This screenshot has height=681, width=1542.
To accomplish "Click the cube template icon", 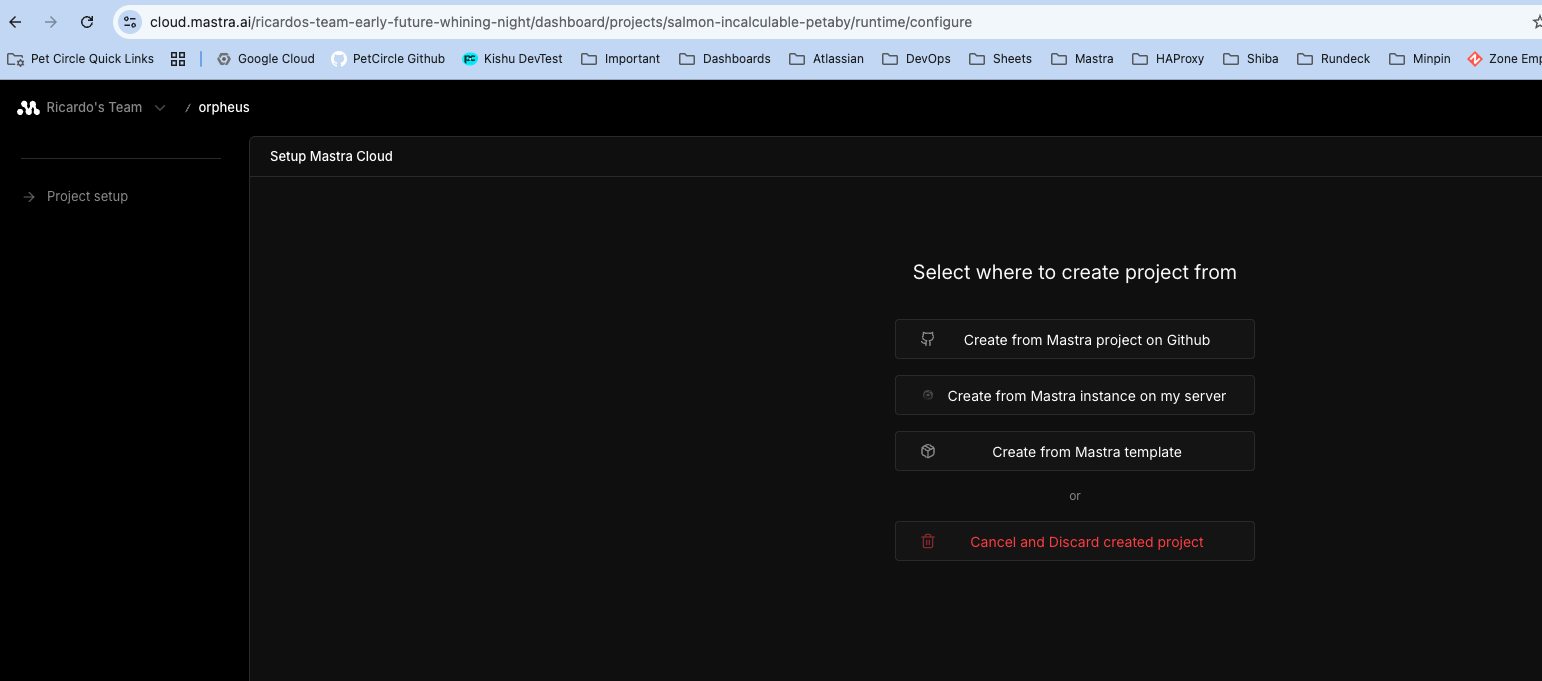I will (x=928, y=451).
